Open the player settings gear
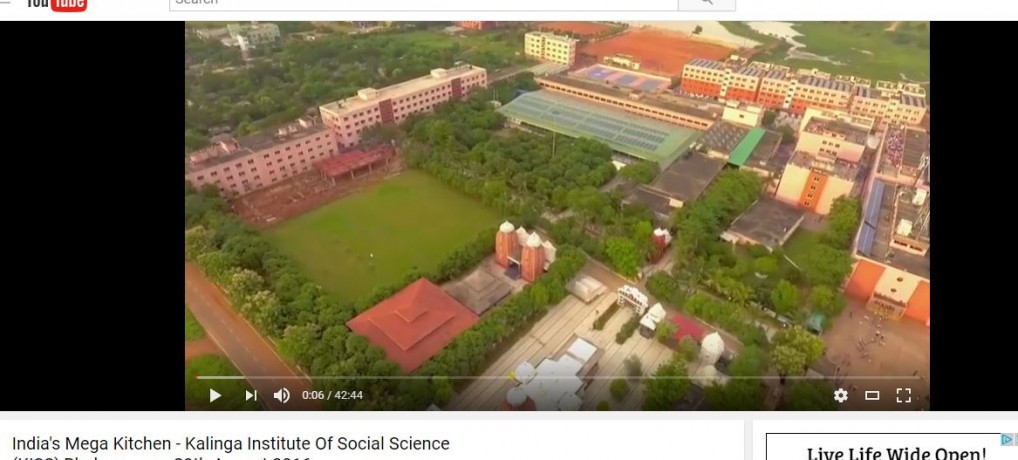The image size is (1018, 460). coord(841,395)
